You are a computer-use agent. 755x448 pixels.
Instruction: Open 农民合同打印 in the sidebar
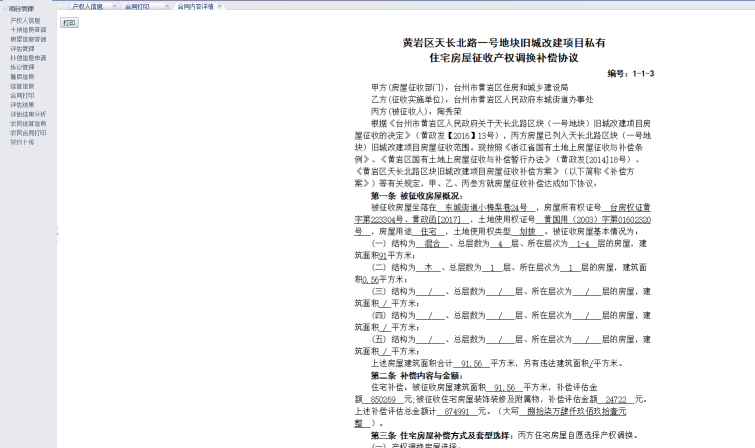[28, 133]
